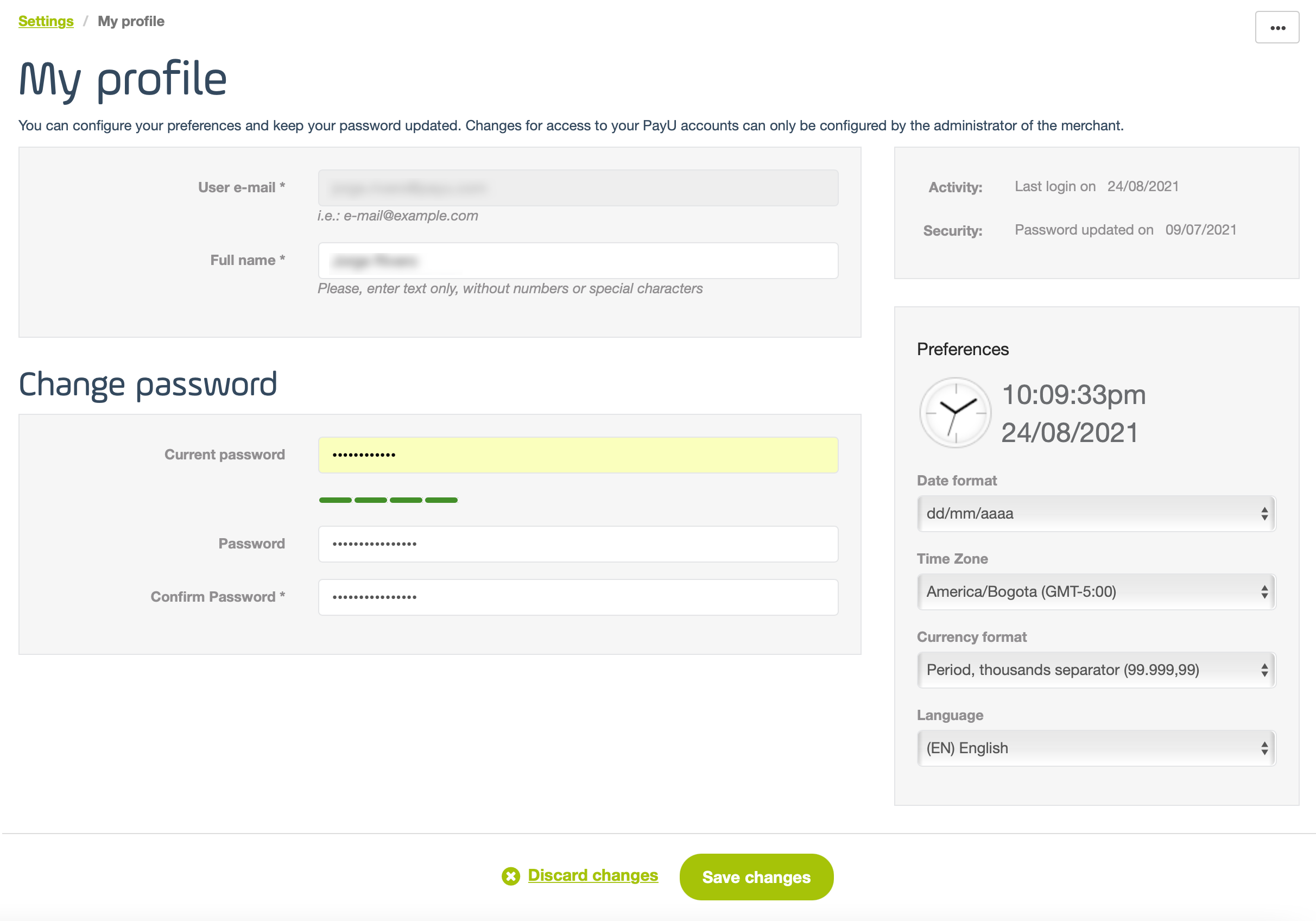The height and width of the screenshot is (921, 1316).
Task: Click the Current password label
Action: (225, 455)
